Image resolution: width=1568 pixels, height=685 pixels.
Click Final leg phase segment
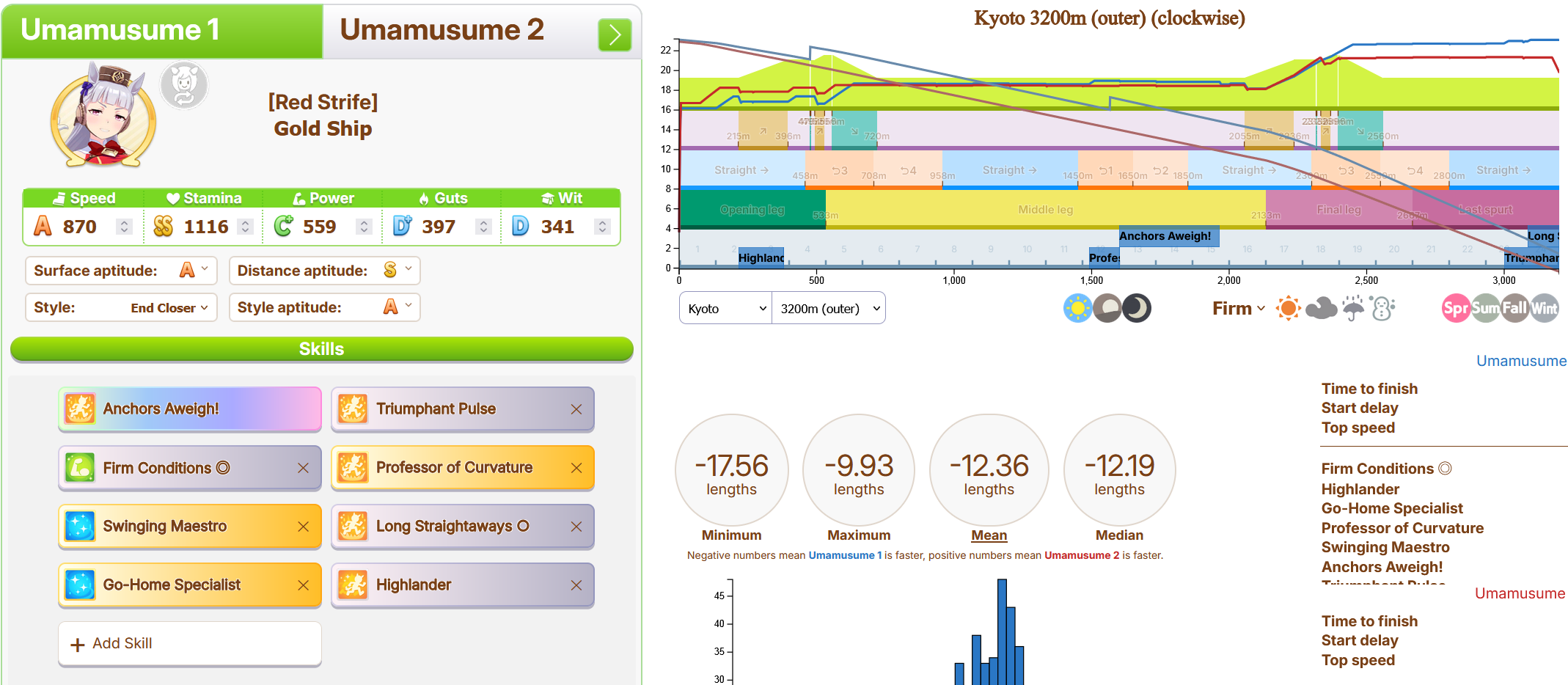(1339, 210)
